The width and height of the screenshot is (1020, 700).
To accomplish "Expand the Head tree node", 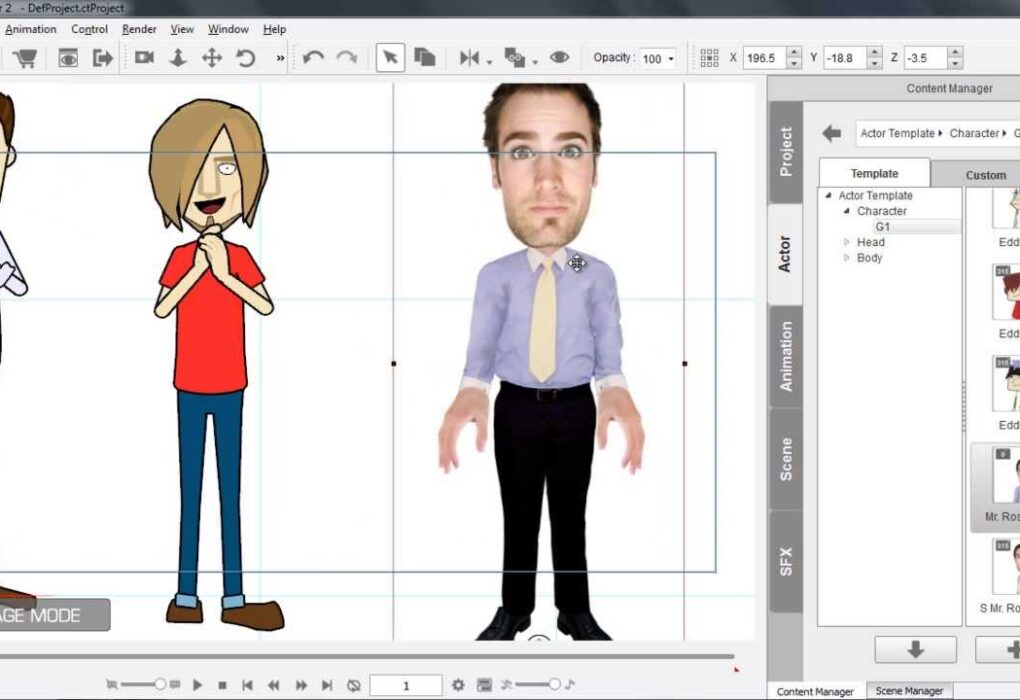I will pos(846,242).
